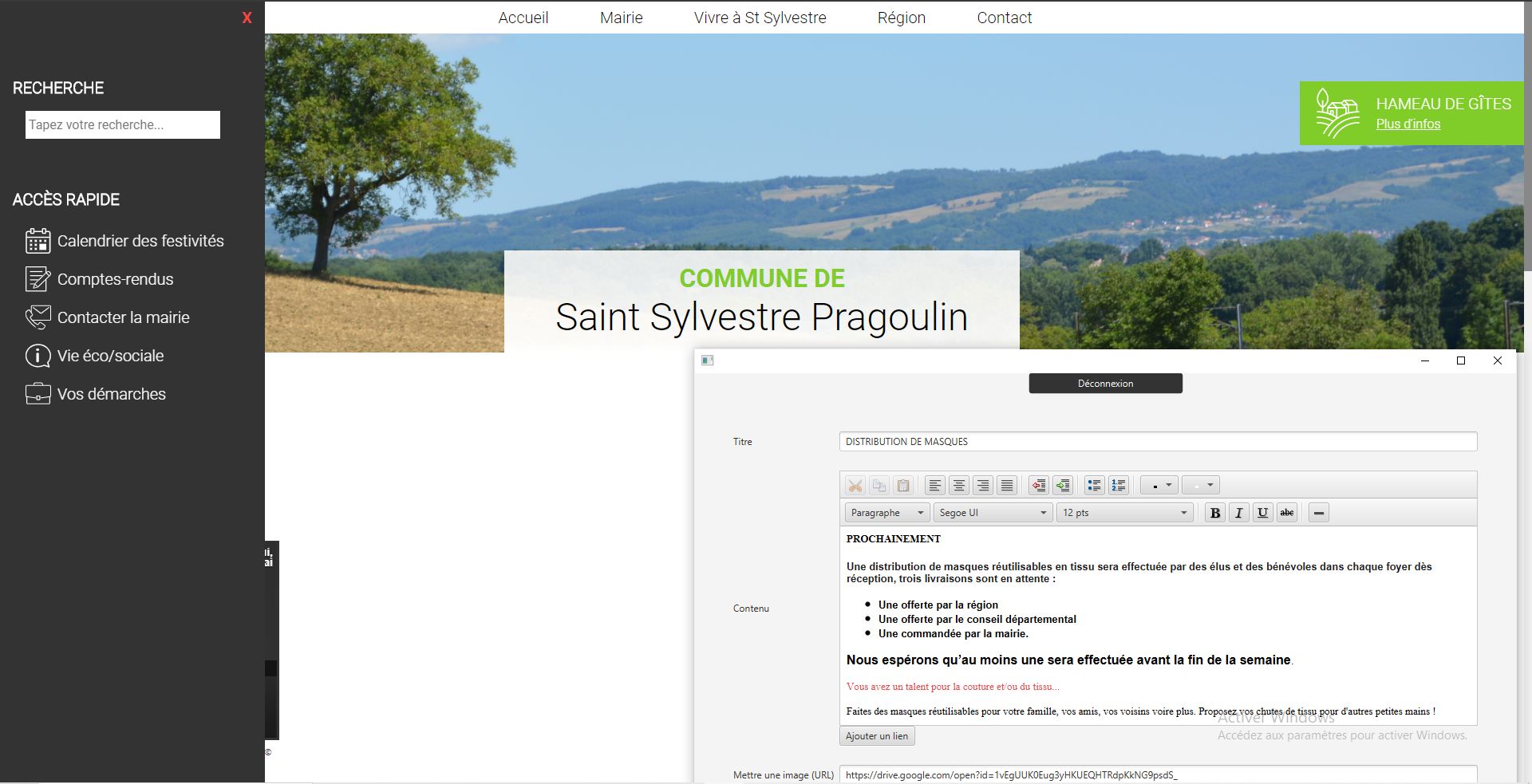
Task: Open the Paragraphe style dropdown
Action: click(886, 513)
